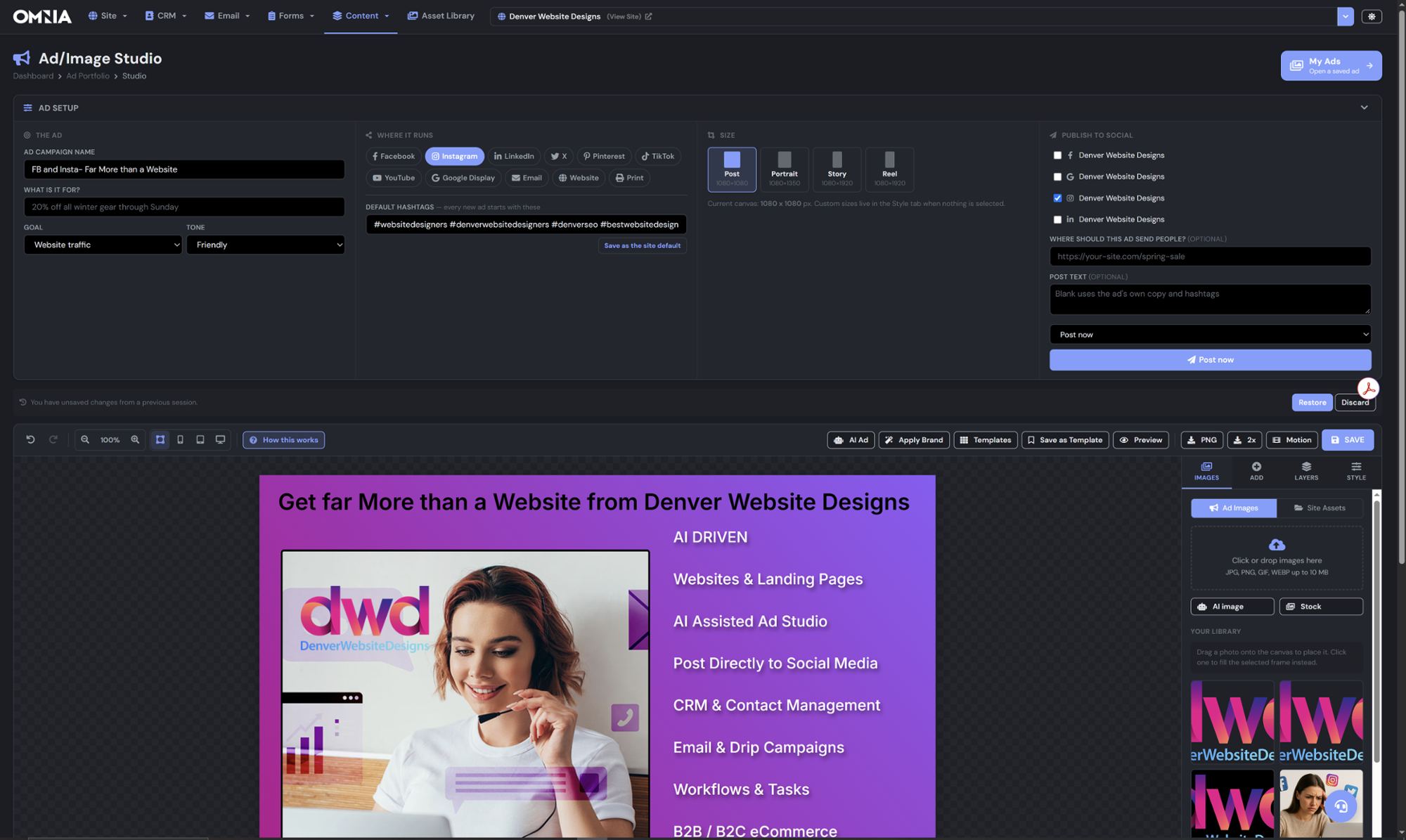Viewport: 1406px width, 840px height.
Task: Open the Add tab
Action: 1256,471
